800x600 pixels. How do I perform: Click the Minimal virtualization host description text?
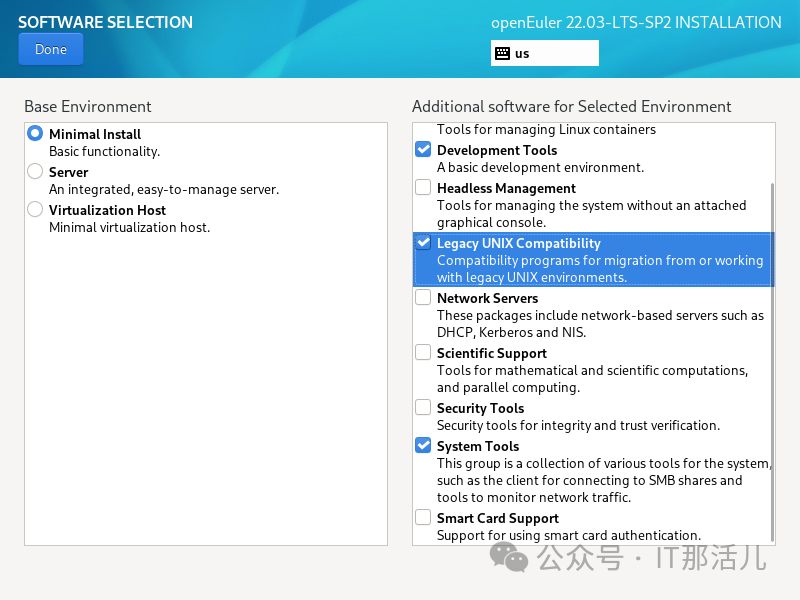129,227
